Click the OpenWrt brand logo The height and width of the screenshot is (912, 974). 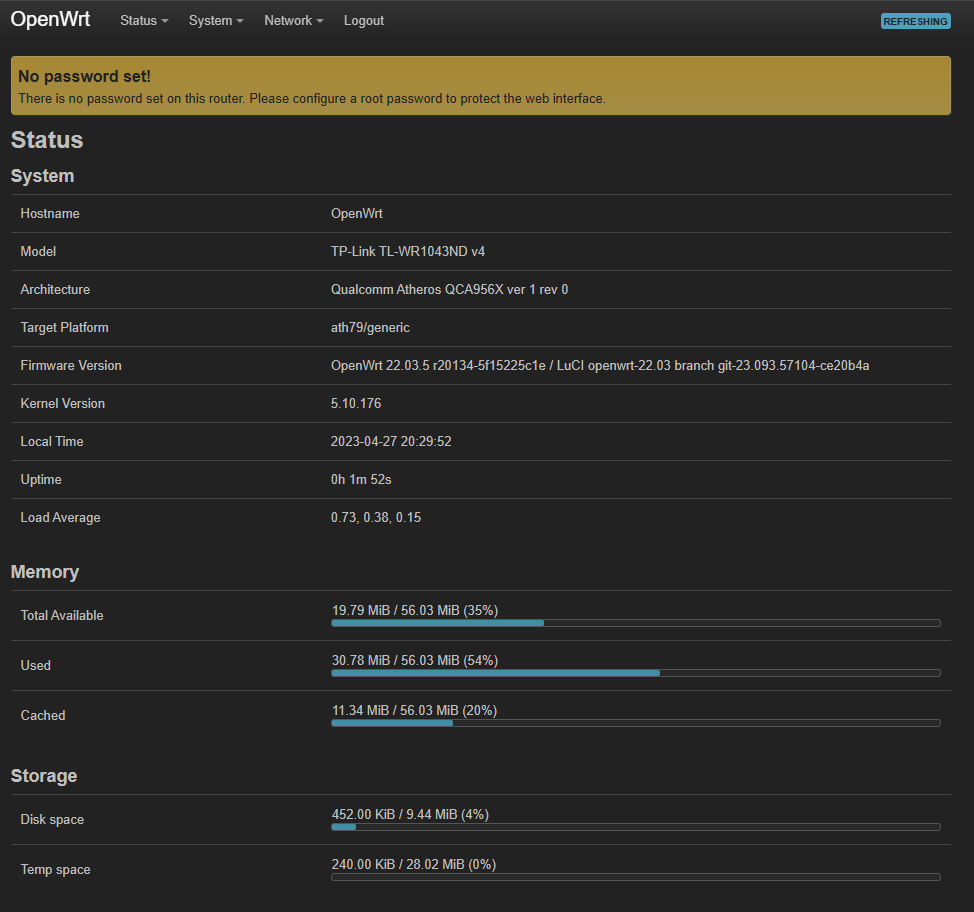(x=50, y=19)
